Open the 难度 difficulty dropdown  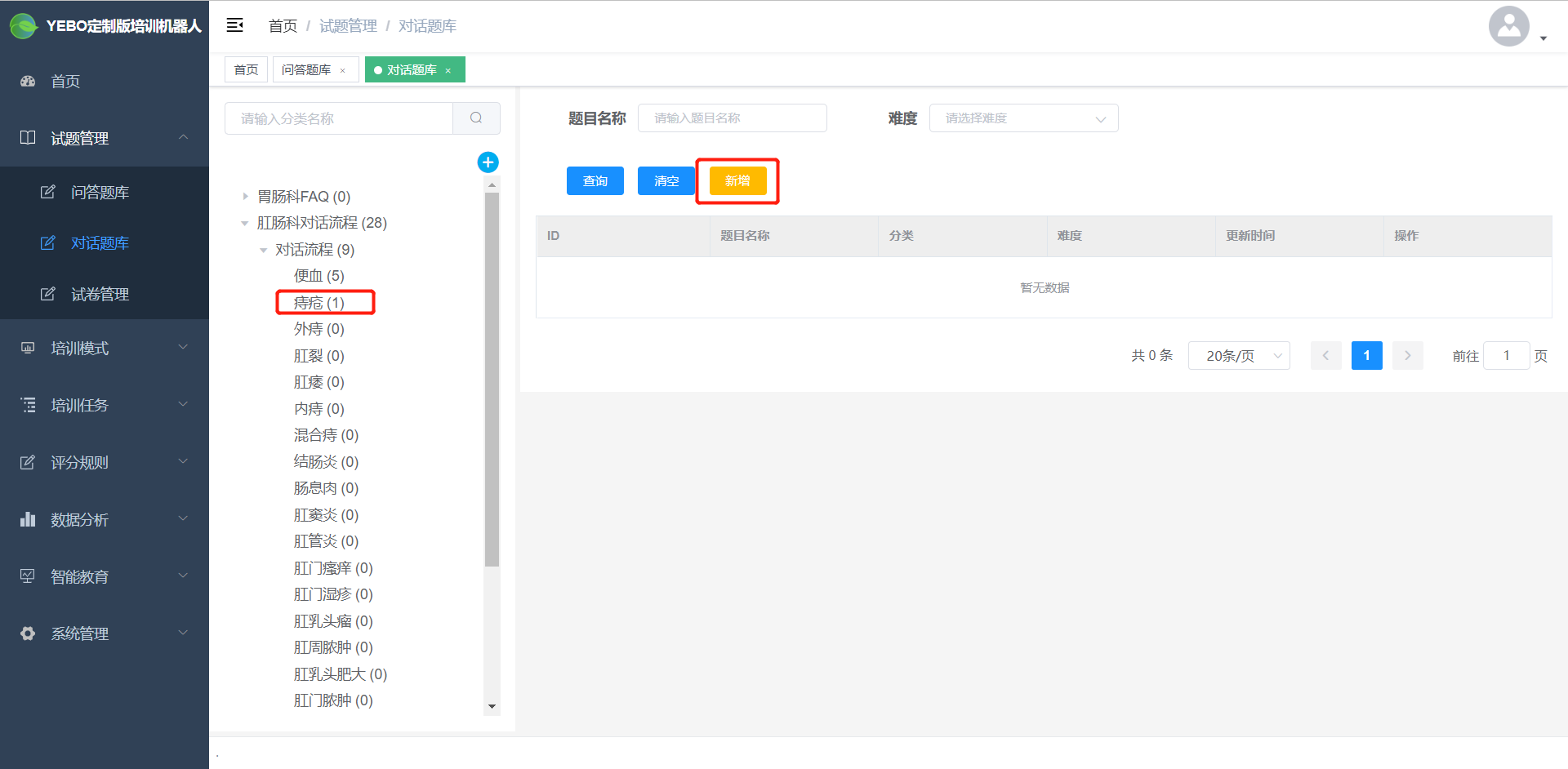1023,118
